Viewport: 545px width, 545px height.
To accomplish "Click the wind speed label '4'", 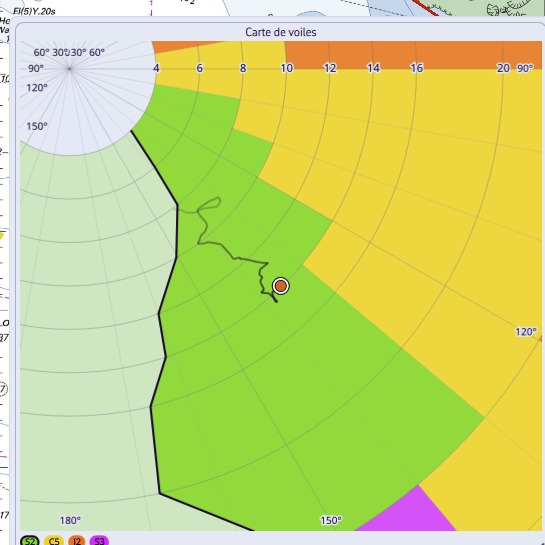I will coord(156,68).
